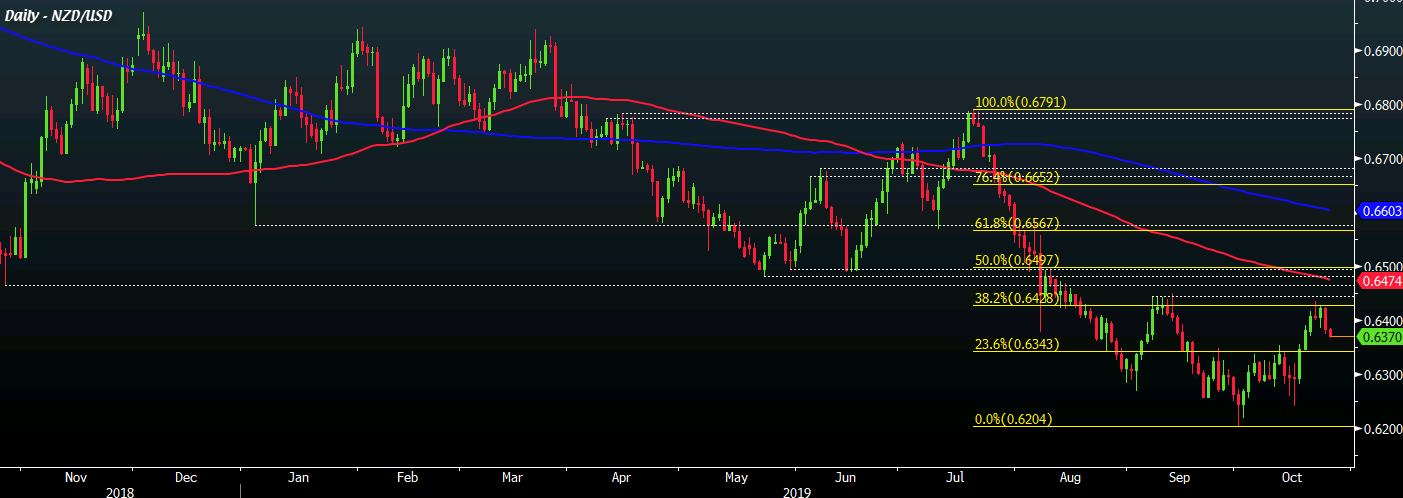Click the Jun month label on time axis
Screen dimensions: 1403x498
coord(846,478)
